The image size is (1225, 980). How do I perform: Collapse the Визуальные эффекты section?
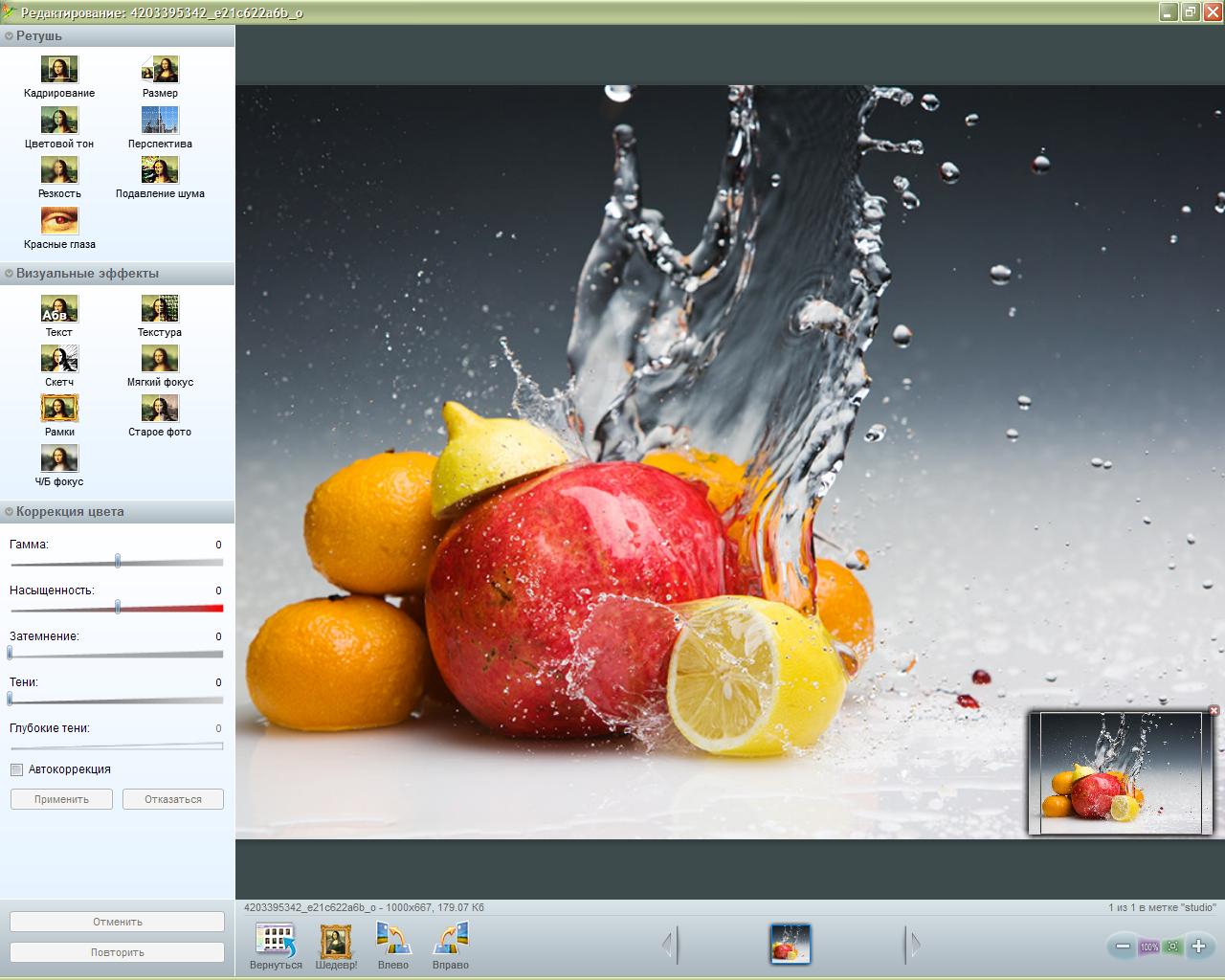[x=9, y=273]
